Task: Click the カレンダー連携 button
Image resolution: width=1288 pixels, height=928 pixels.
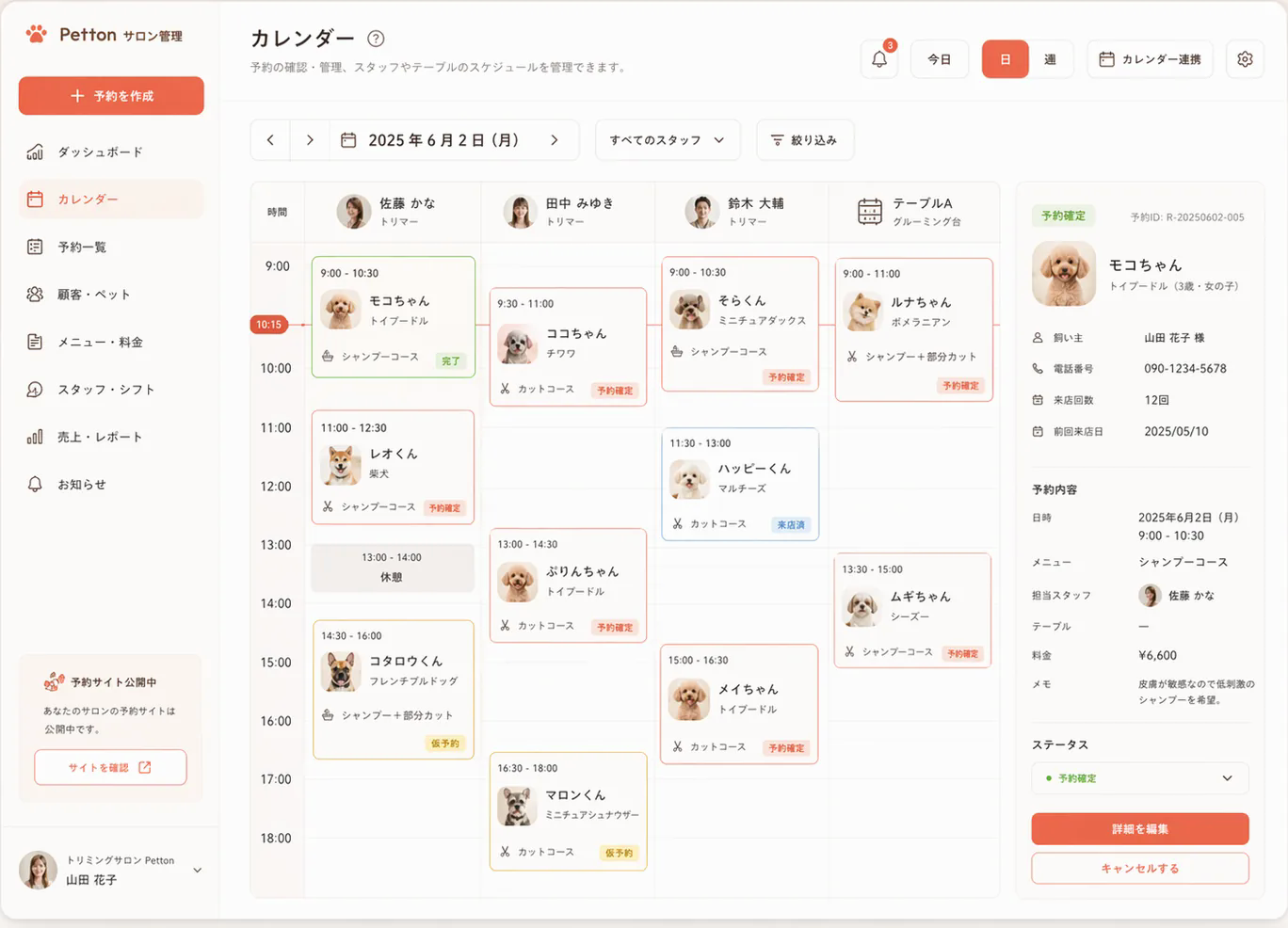Action: 1150,59
